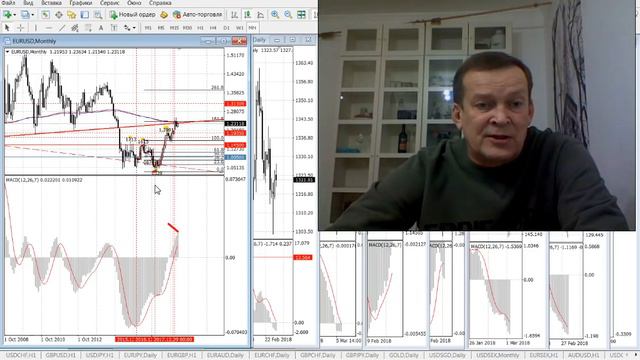Open the Окно menu
This screenshot has width=640, height=360.
[x=134, y=3]
